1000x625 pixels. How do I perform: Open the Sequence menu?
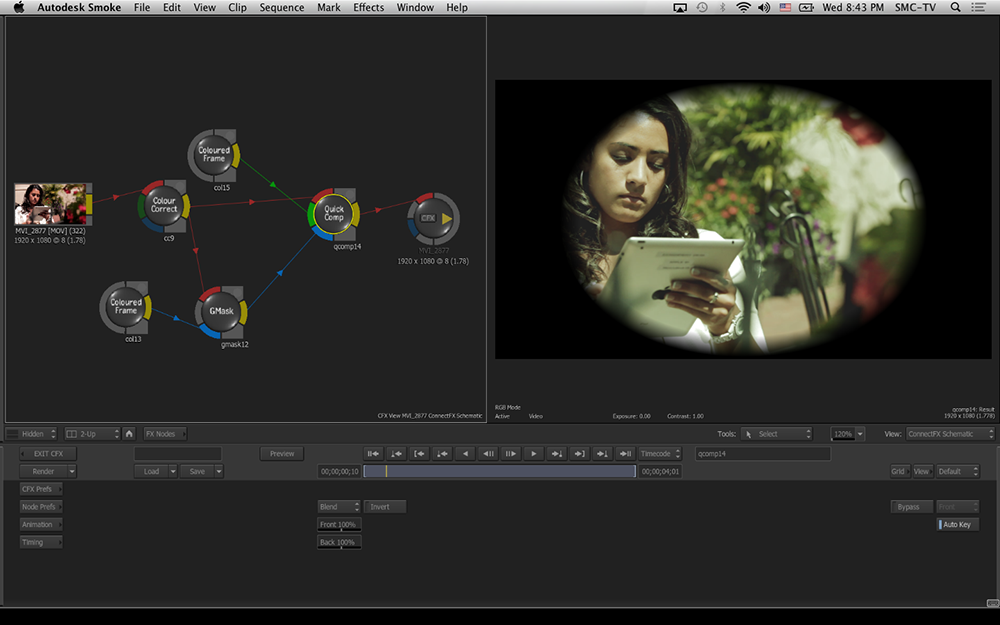click(x=281, y=8)
